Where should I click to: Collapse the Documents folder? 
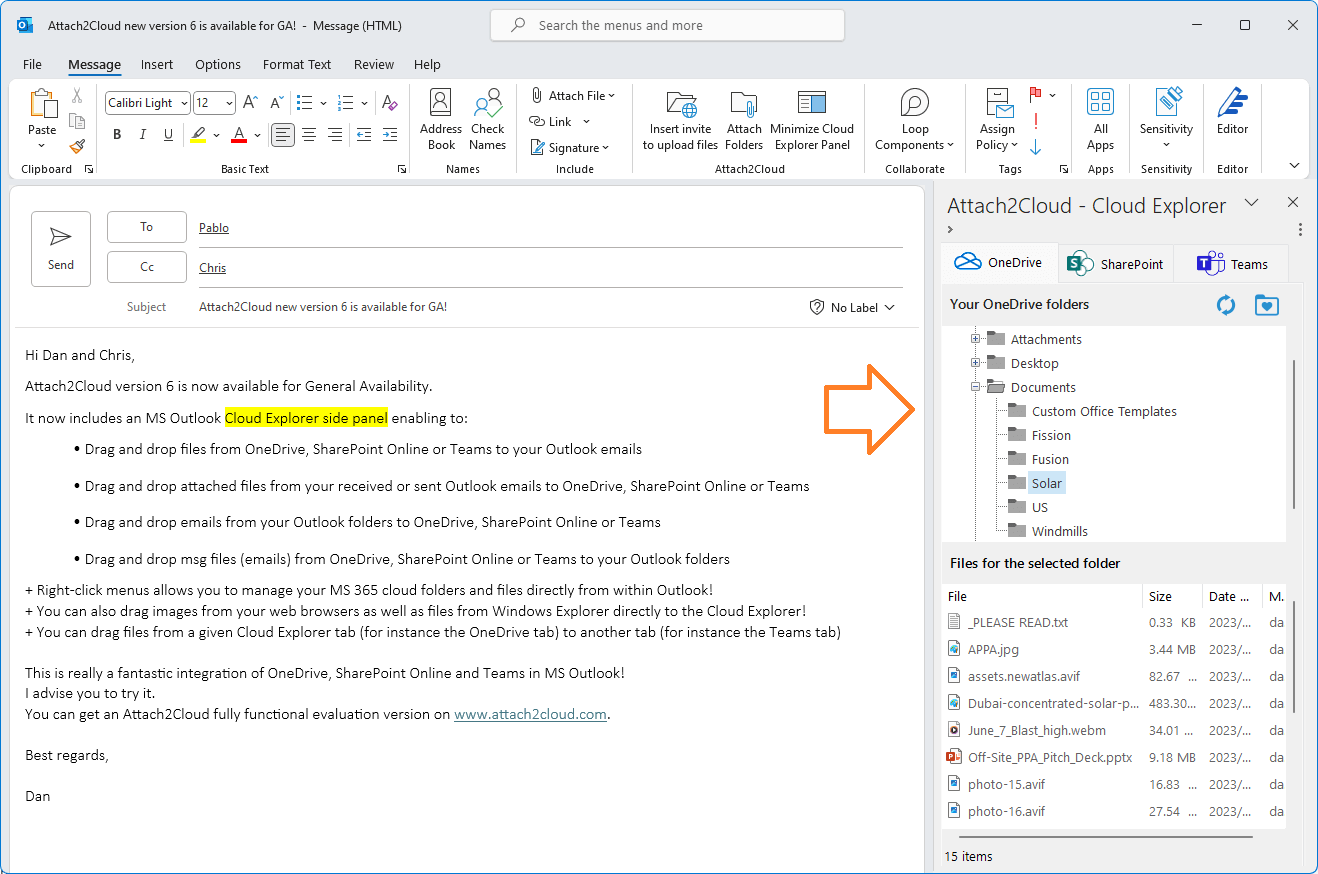point(975,387)
